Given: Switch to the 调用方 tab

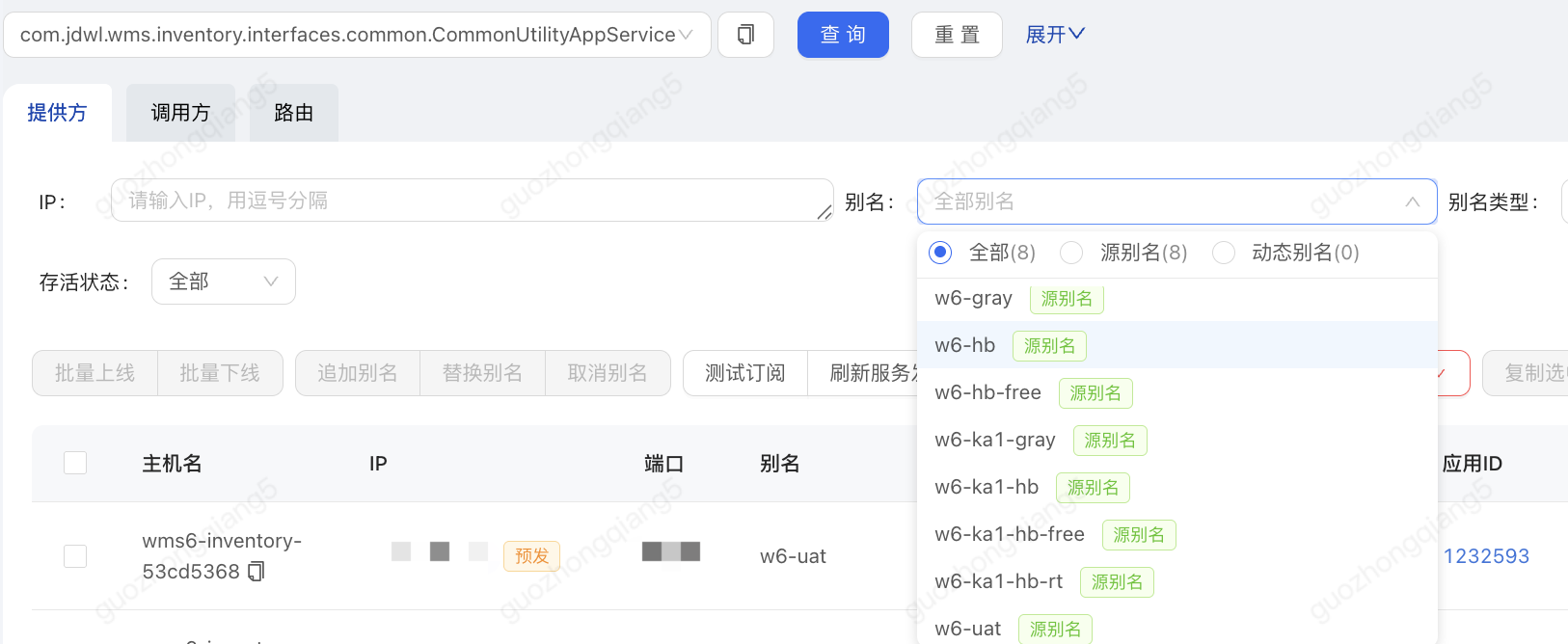Looking at the screenshot, I should pos(180,113).
